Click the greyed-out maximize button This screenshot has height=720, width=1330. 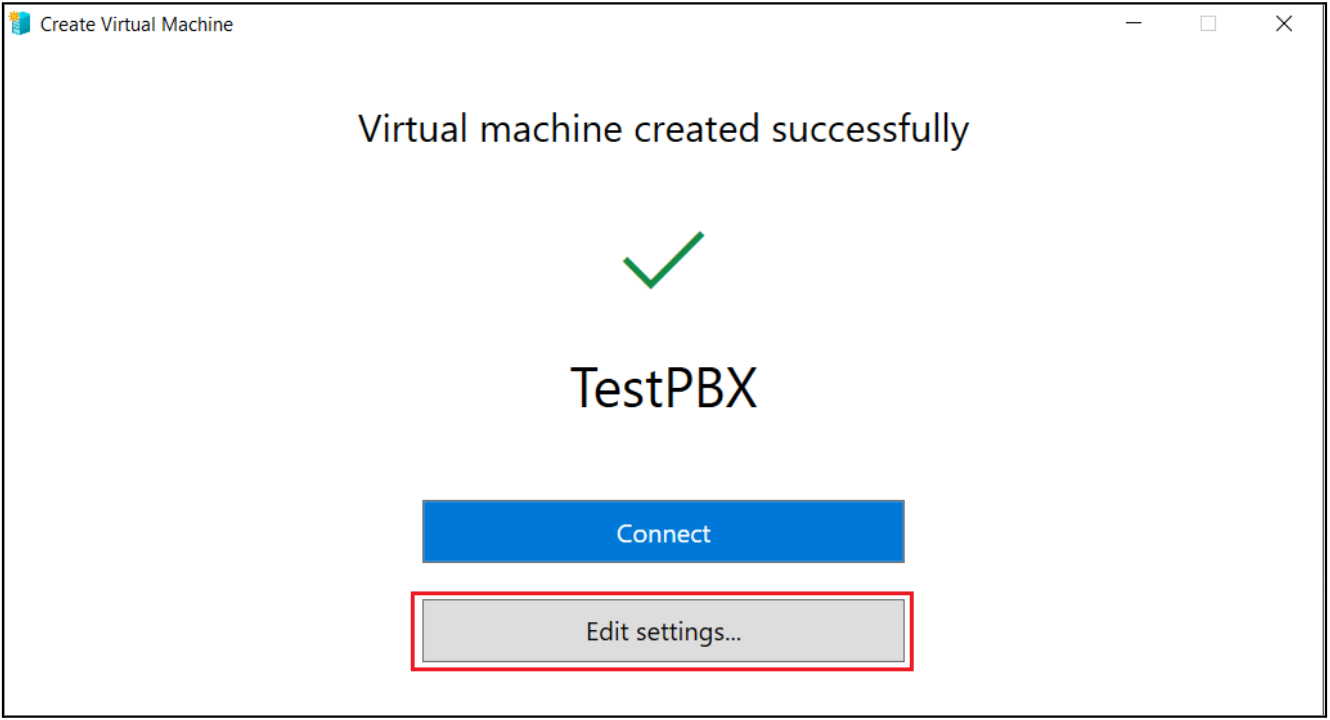pyautogui.click(x=1208, y=24)
